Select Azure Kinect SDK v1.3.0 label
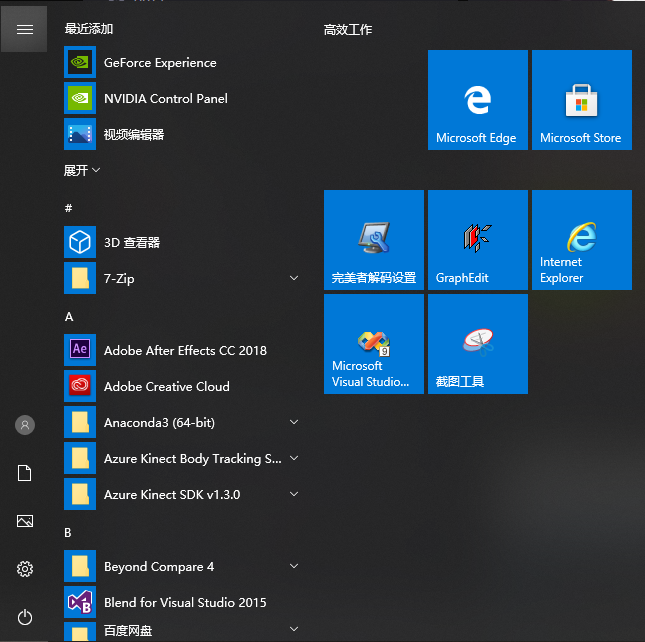The width and height of the screenshot is (645, 642). pos(172,494)
